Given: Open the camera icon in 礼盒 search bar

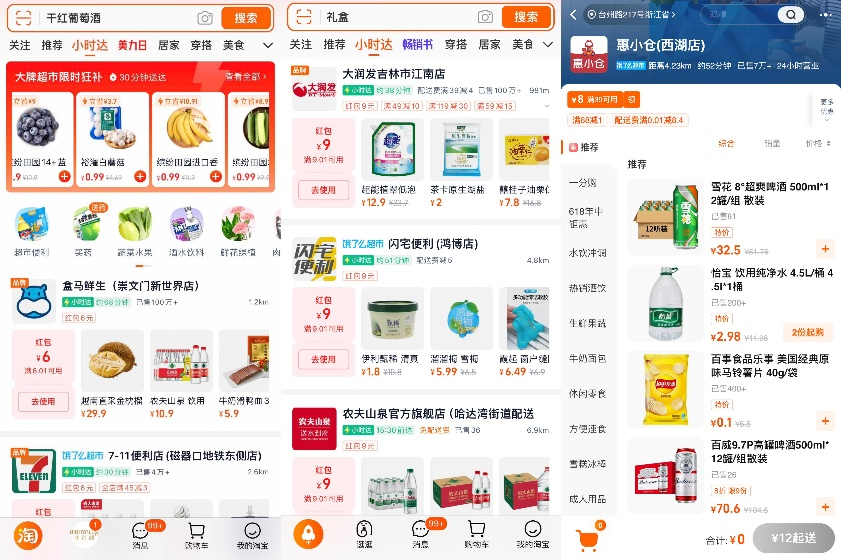Looking at the screenshot, I should (x=485, y=17).
